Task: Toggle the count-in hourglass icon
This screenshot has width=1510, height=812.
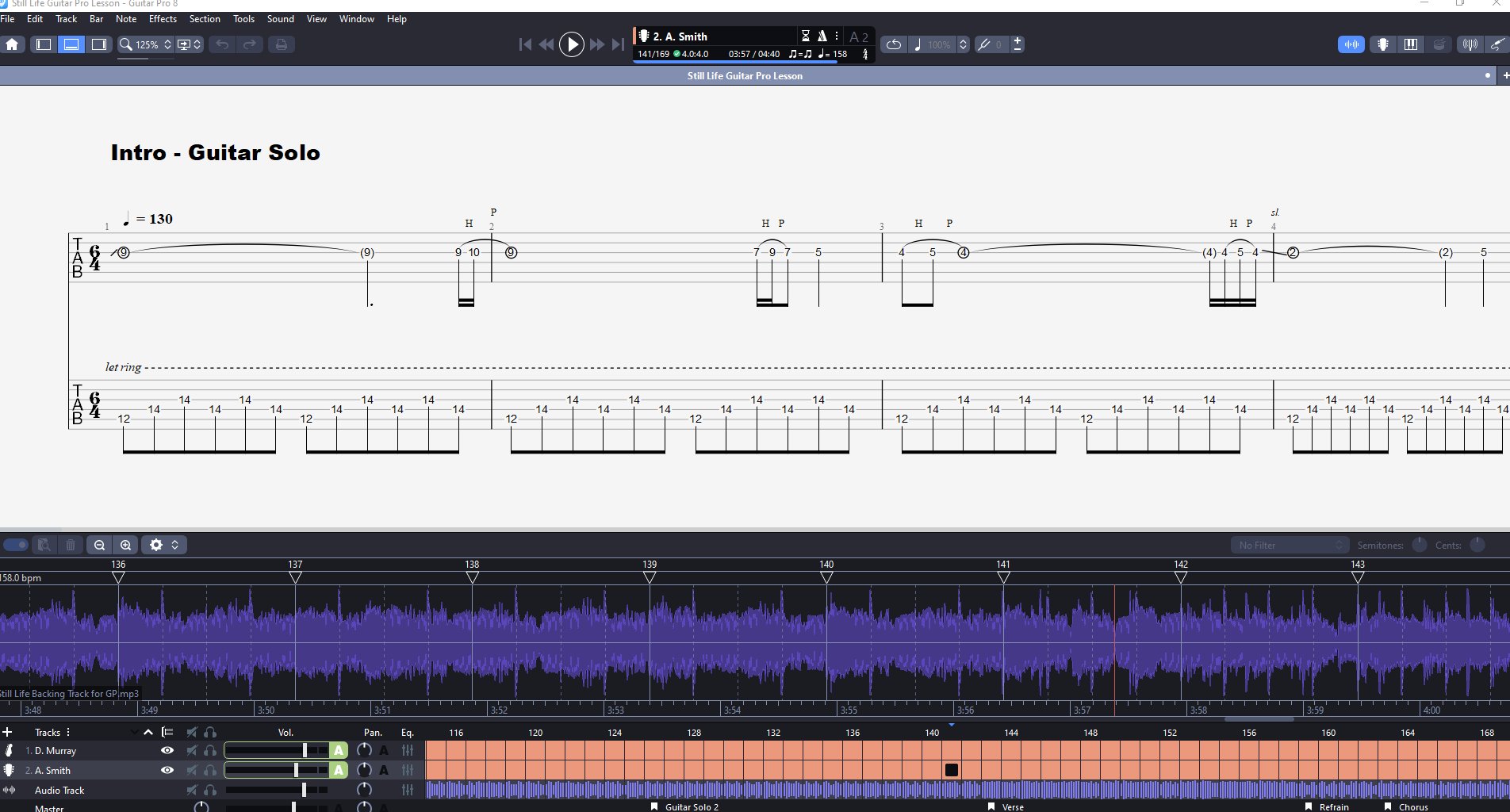Action: 805,36
